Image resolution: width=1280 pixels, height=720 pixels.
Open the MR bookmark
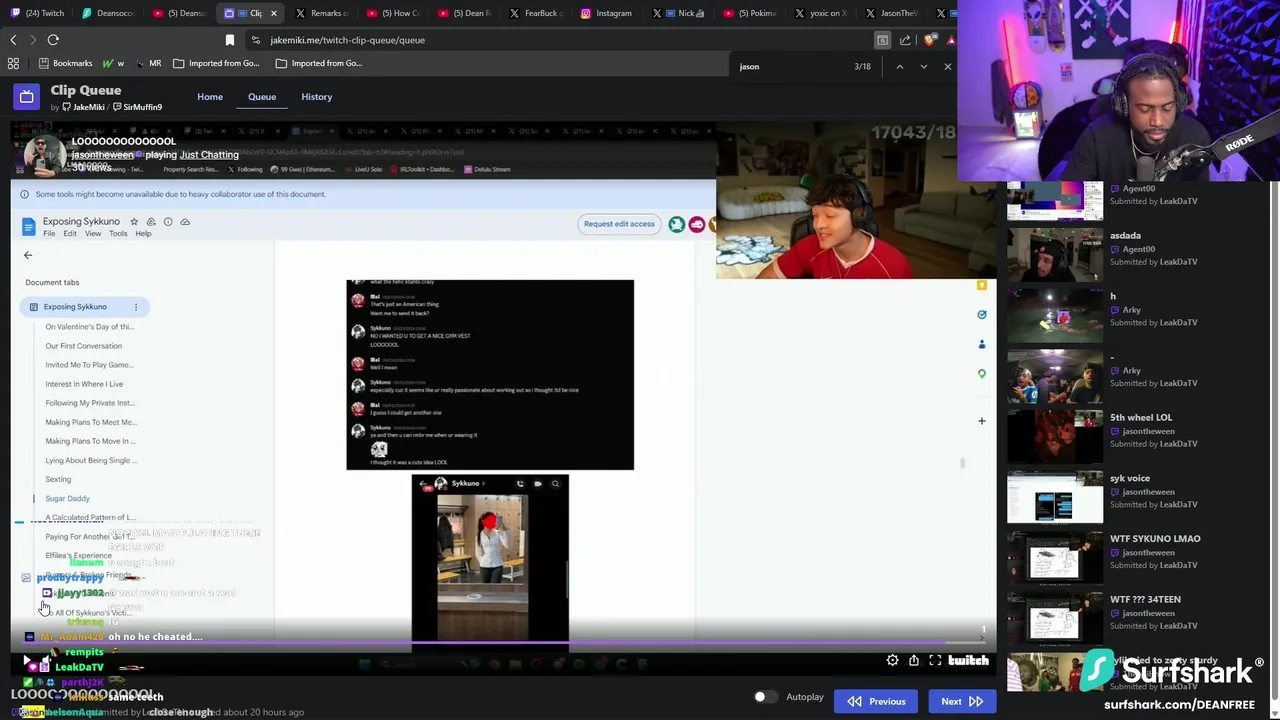147,63
